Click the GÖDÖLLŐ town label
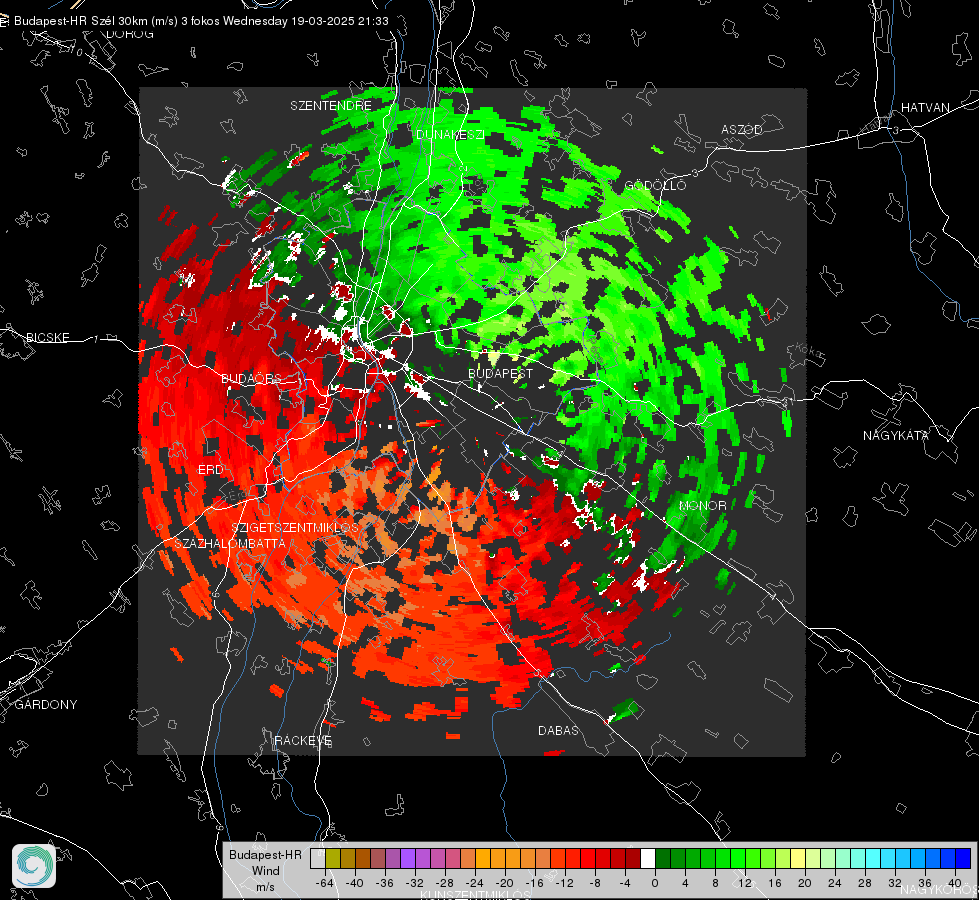This screenshot has width=979, height=900. click(x=656, y=185)
